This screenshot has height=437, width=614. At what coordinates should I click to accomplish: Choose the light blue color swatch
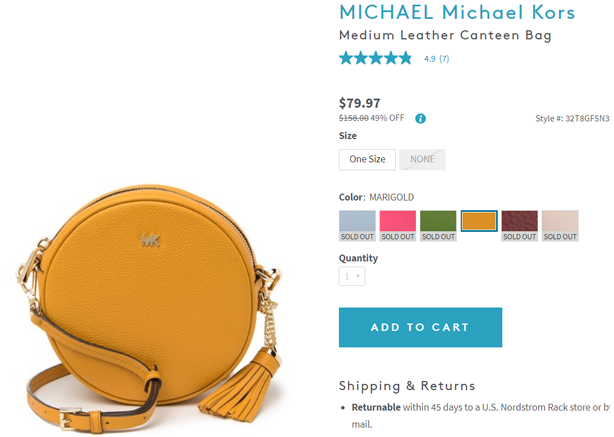357,226
